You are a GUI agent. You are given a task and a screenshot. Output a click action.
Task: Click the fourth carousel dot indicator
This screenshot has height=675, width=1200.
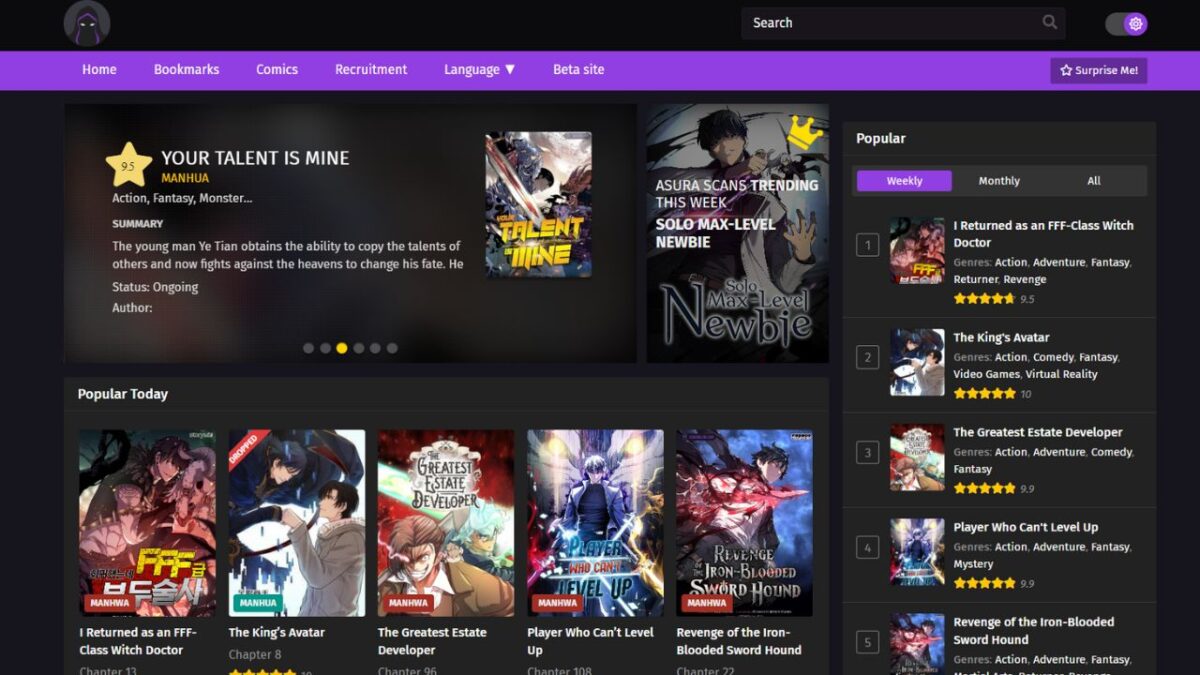[359, 348]
